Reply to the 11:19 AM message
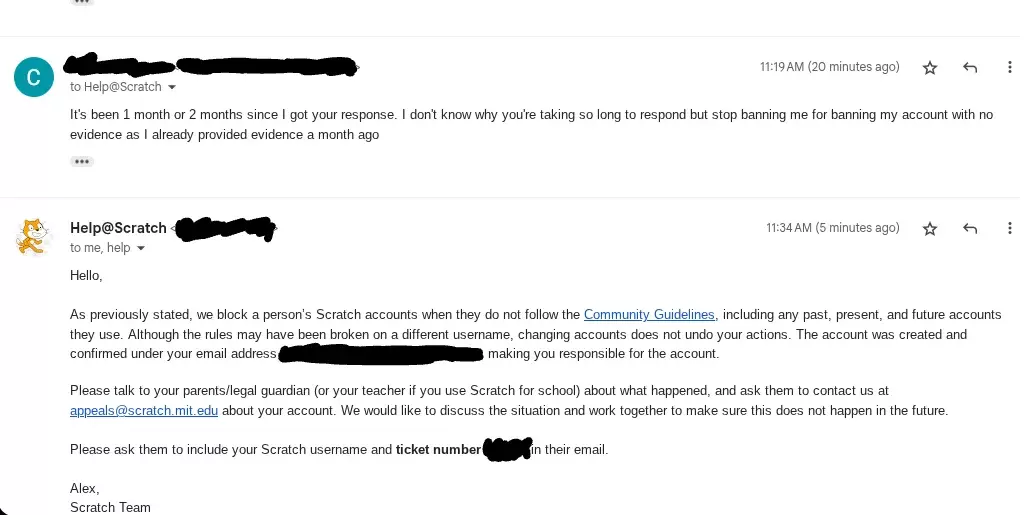This screenshot has width=1033, height=515. pos(969,68)
